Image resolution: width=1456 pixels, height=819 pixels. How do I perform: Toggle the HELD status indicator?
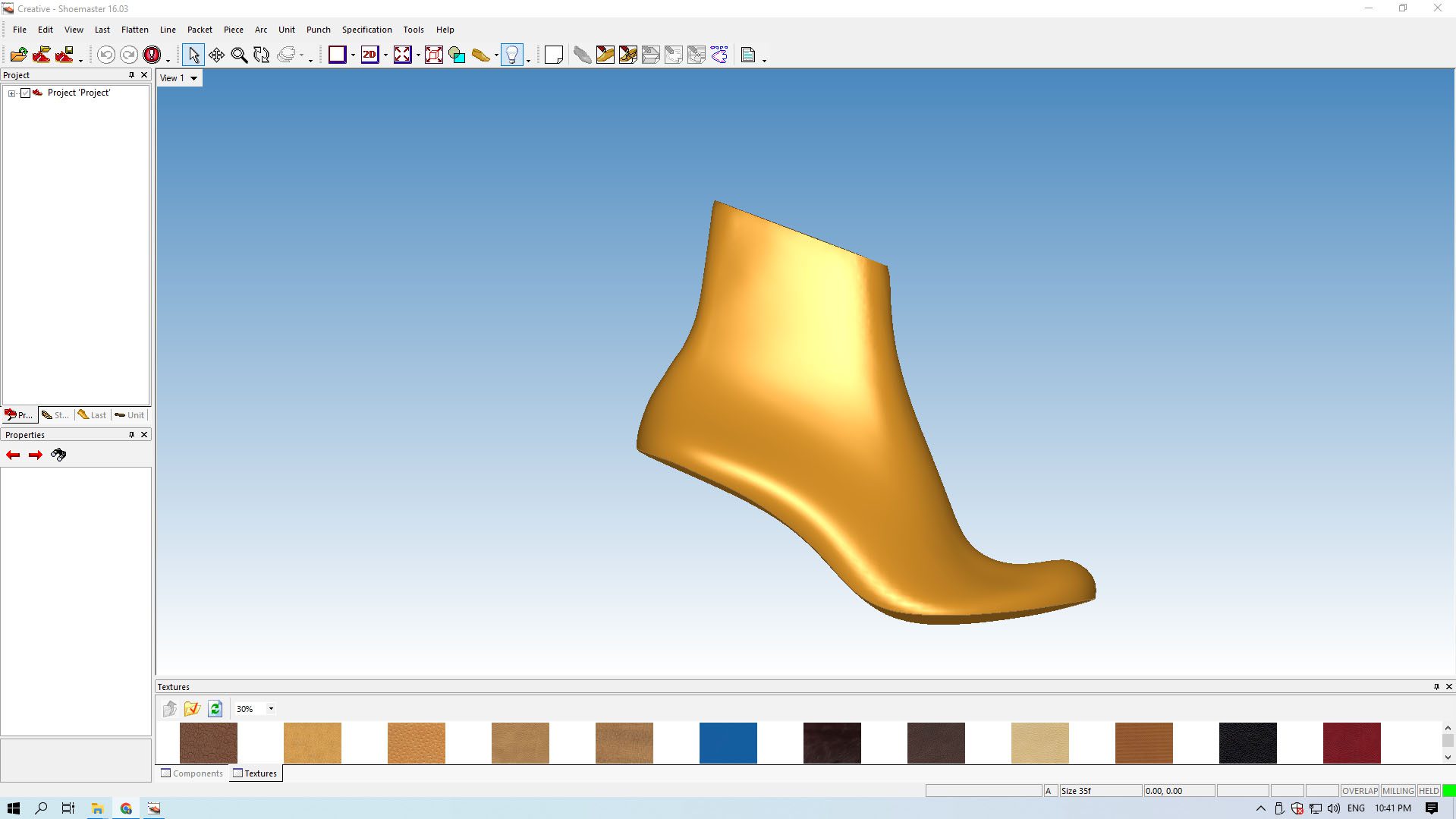(x=1429, y=791)
